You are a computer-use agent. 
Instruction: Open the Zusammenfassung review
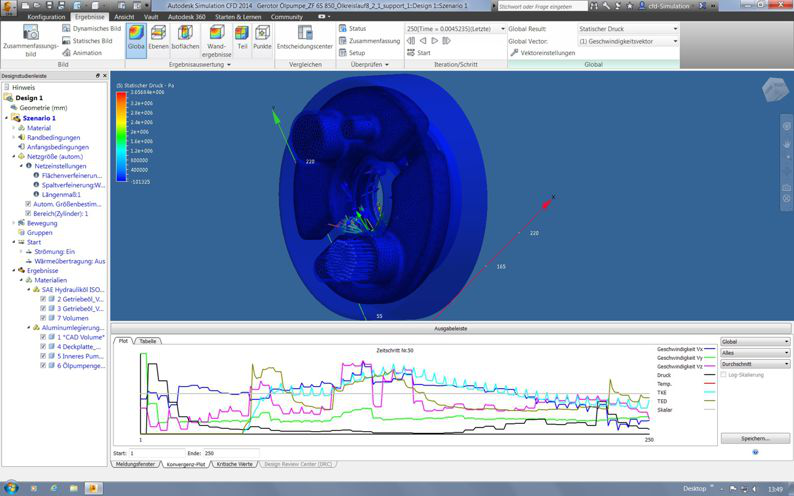click(369, 40)
